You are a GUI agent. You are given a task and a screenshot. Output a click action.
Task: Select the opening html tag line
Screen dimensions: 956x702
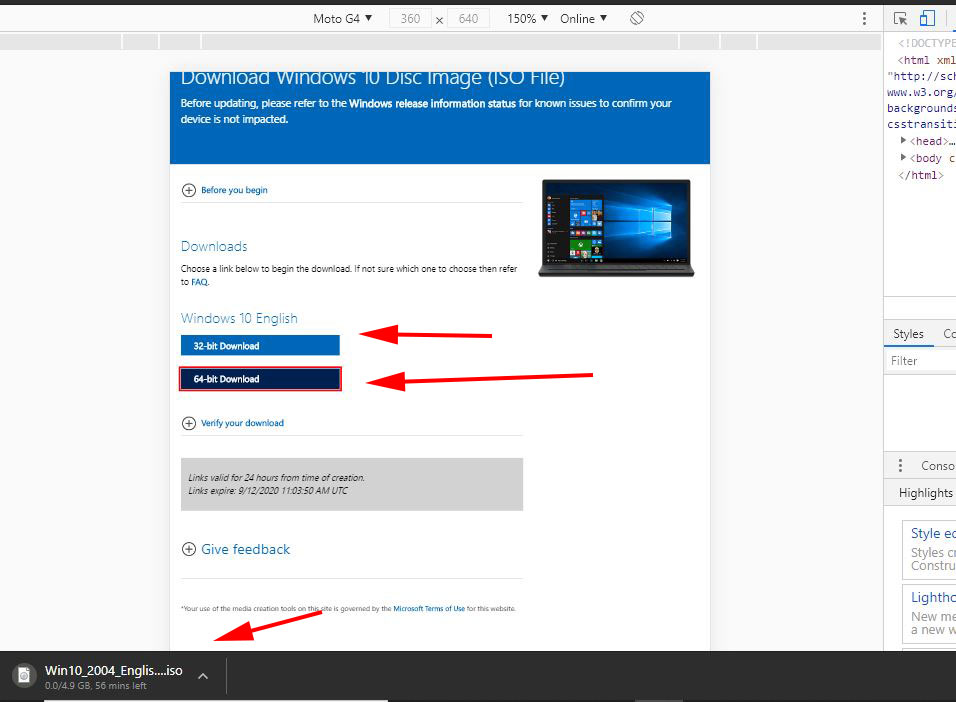[927, 60]
